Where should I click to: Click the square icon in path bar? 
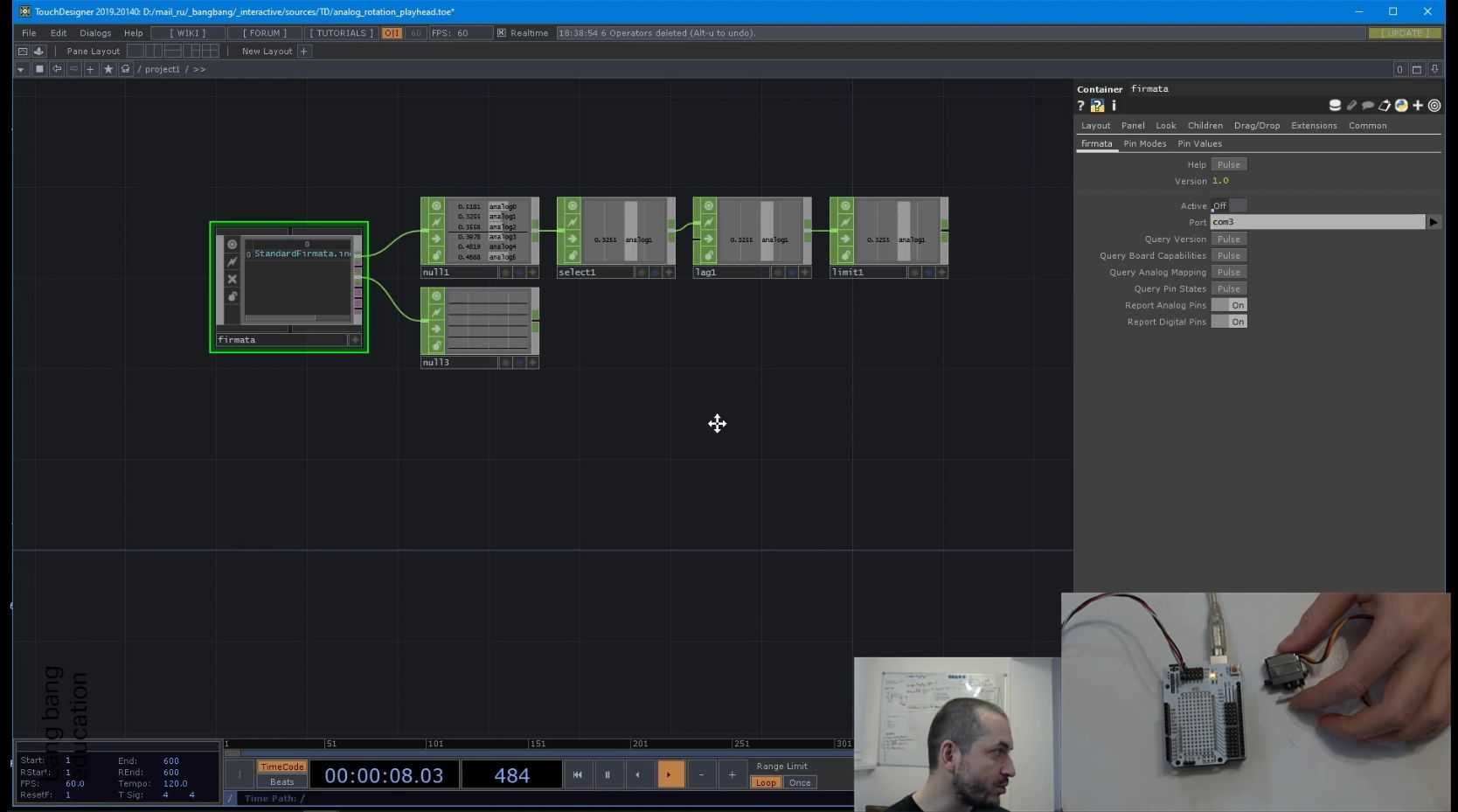pos(39,69)
